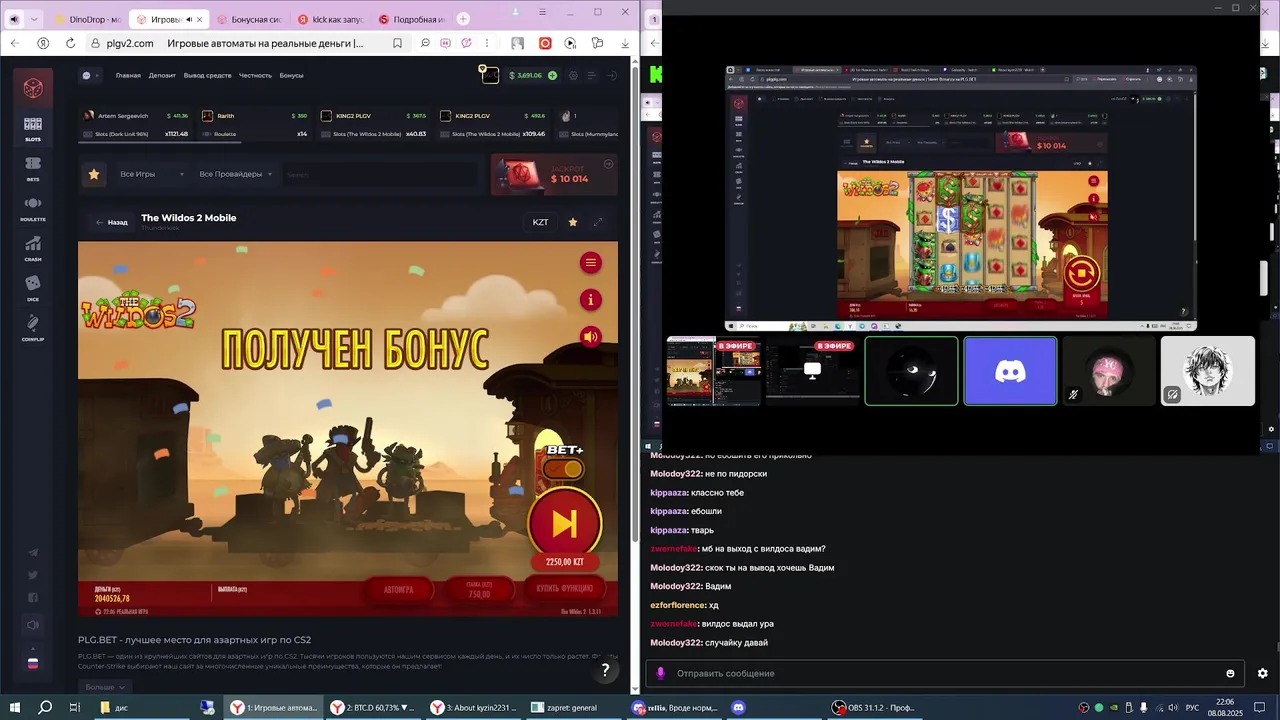
Task: Open Честность in site navigation
Action: click(255, 75)
